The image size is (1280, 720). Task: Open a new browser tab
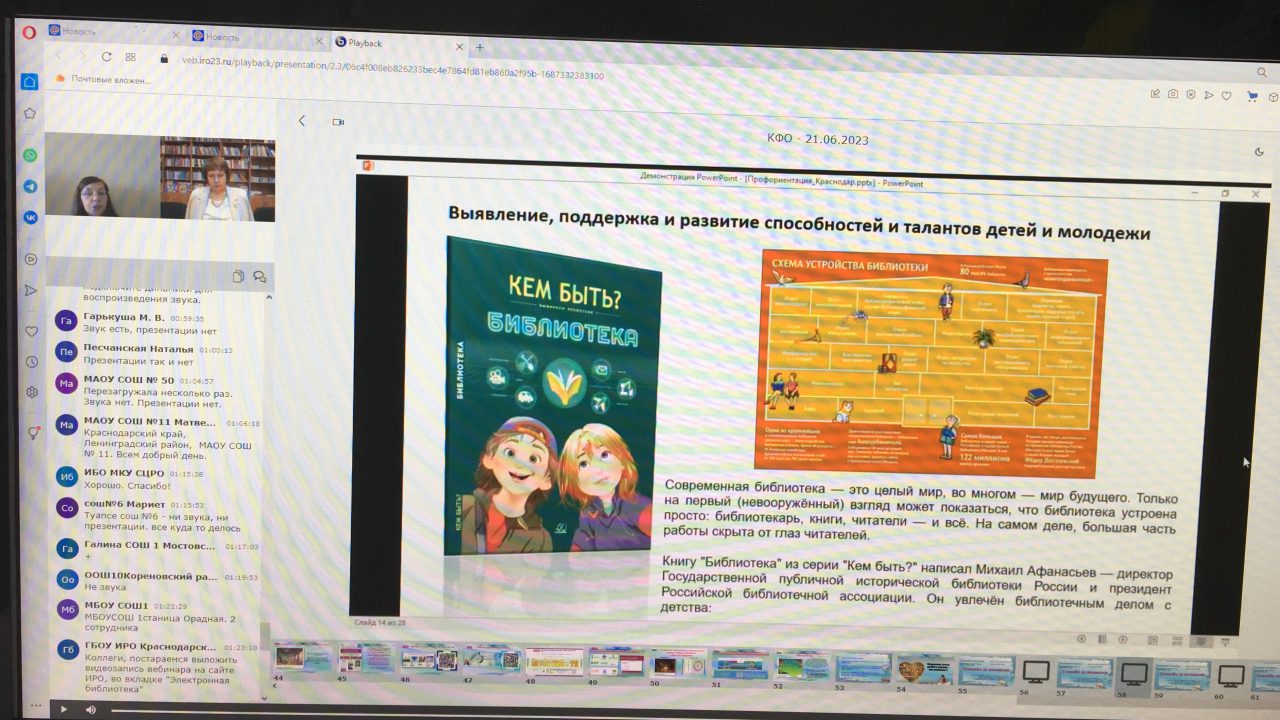(x=480, y=46)
